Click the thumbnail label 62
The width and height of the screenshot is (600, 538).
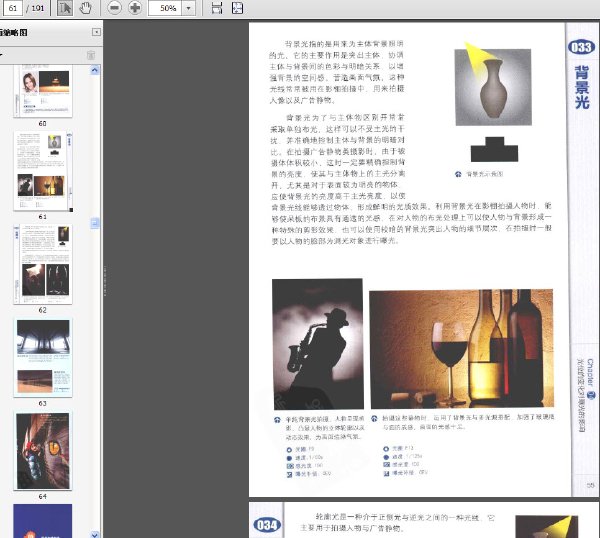42,310
